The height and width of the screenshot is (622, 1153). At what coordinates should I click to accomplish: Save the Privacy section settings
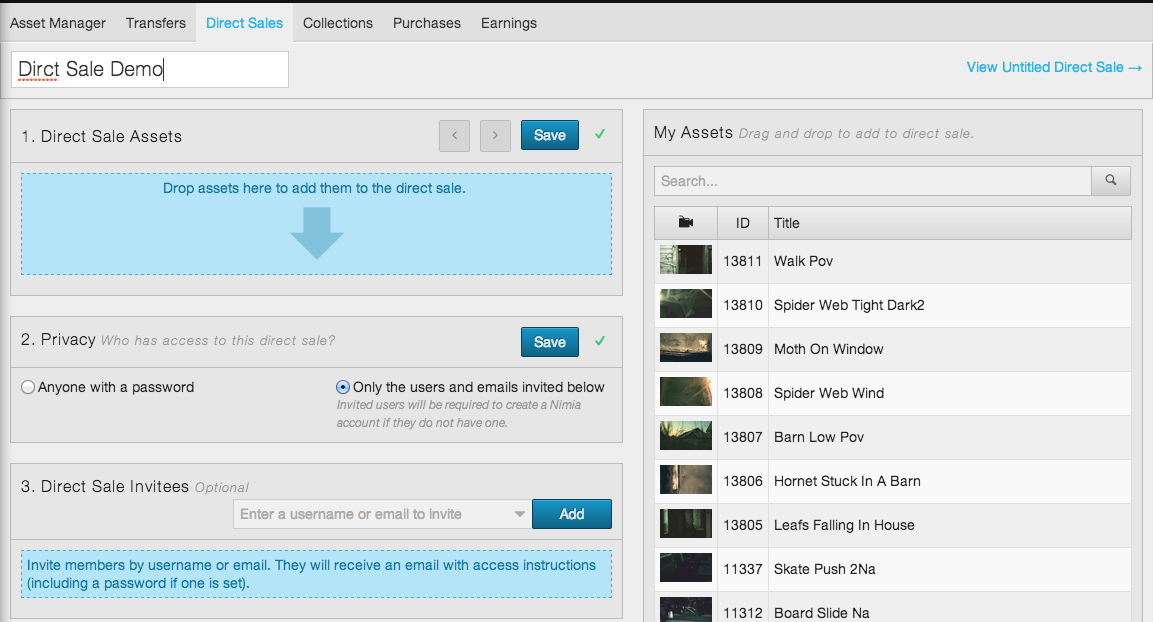[x=549, y=342]
